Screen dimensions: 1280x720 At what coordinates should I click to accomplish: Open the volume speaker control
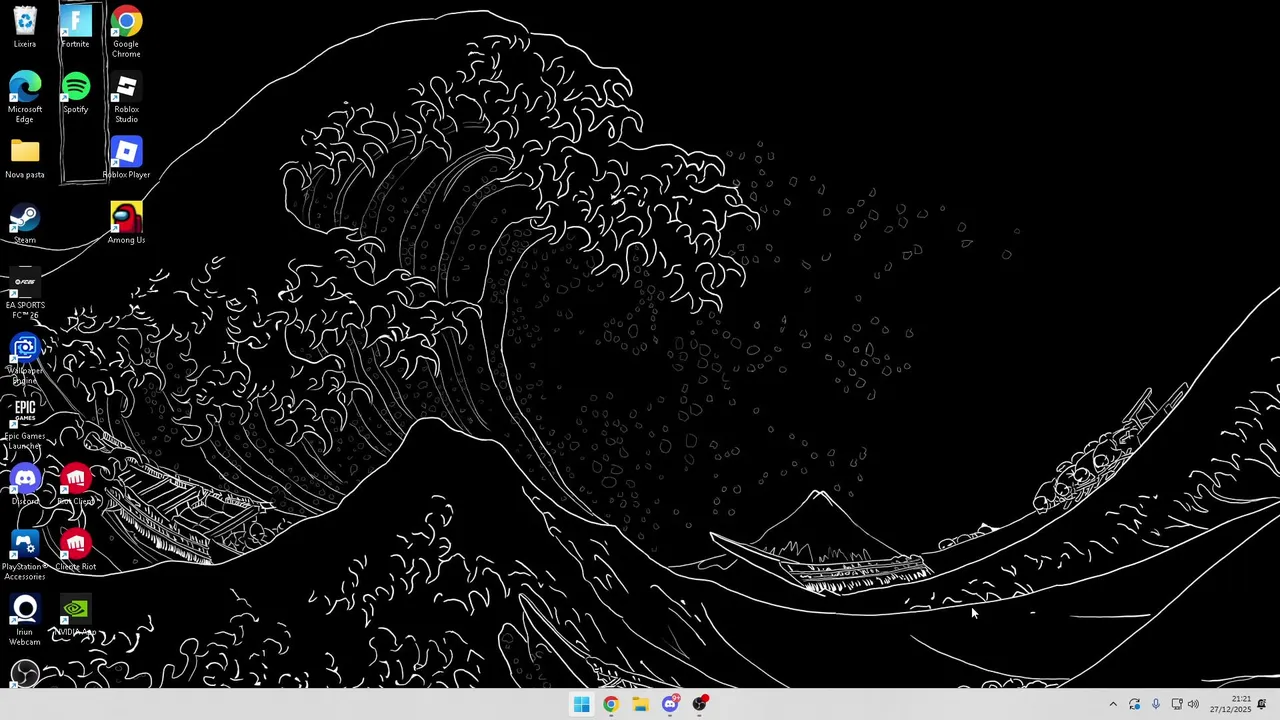pyautogui.click(x=1193, y=704)
